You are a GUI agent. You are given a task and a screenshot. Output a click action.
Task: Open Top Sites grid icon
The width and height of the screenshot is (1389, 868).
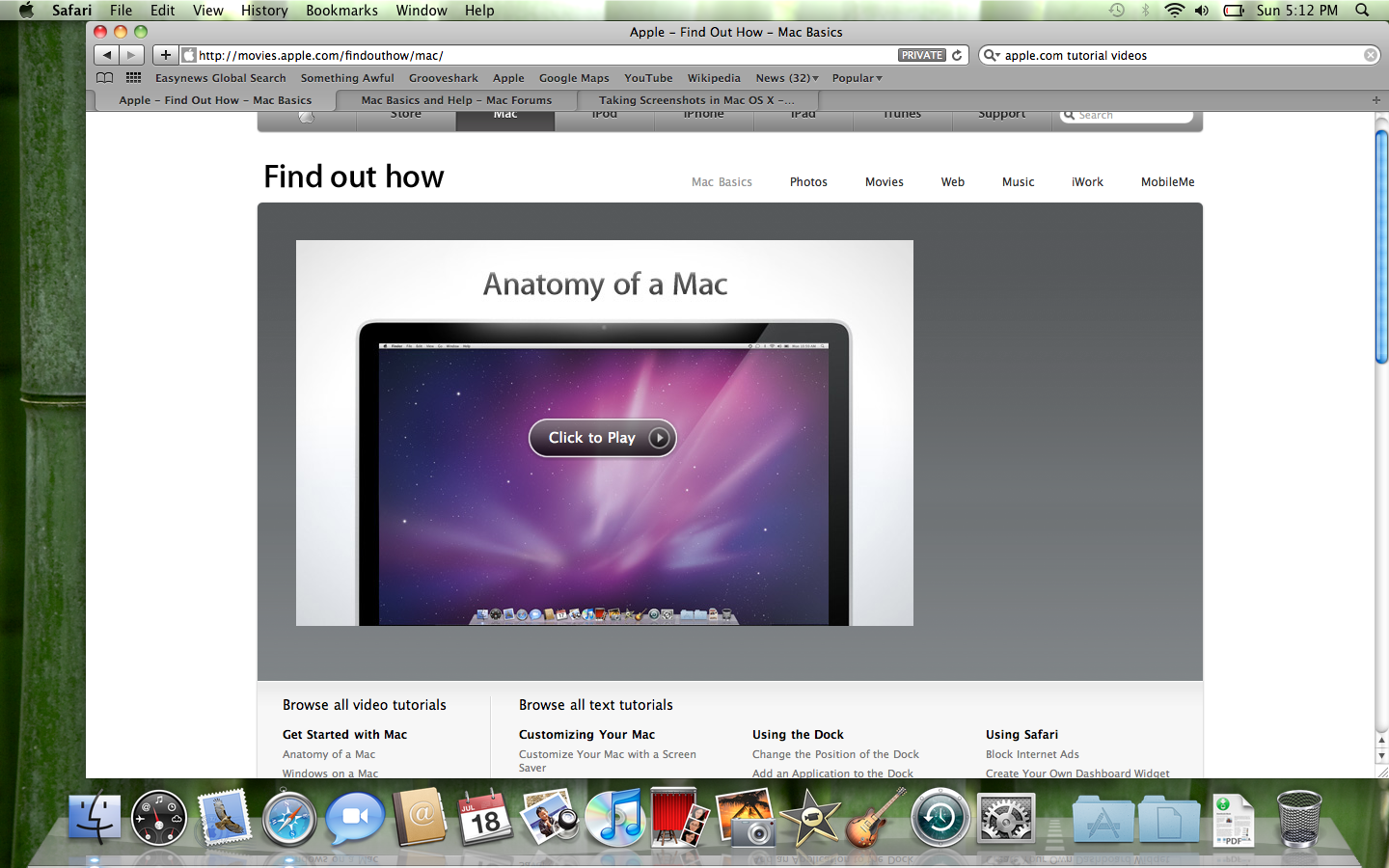pos(134,78)
